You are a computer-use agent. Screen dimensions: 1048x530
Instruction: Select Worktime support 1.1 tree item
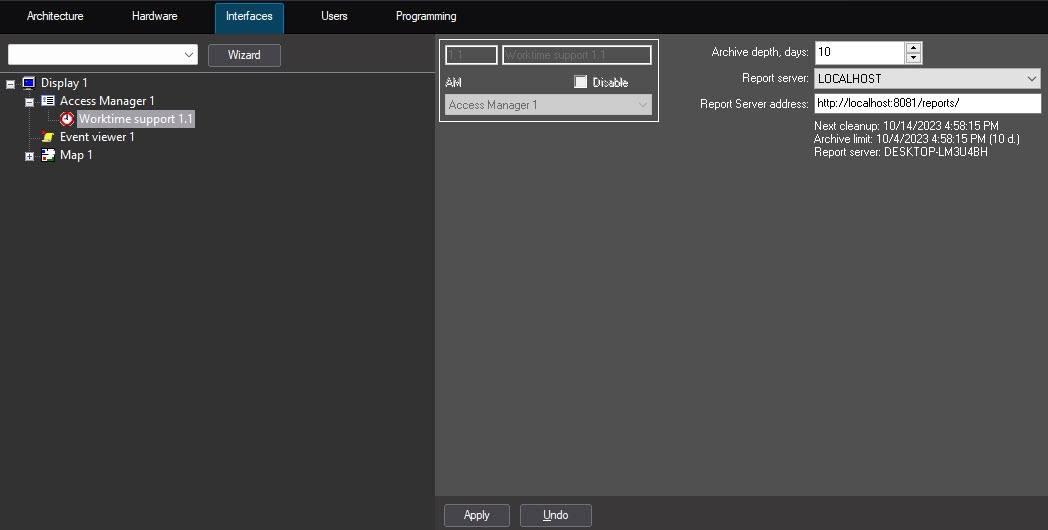136,119
